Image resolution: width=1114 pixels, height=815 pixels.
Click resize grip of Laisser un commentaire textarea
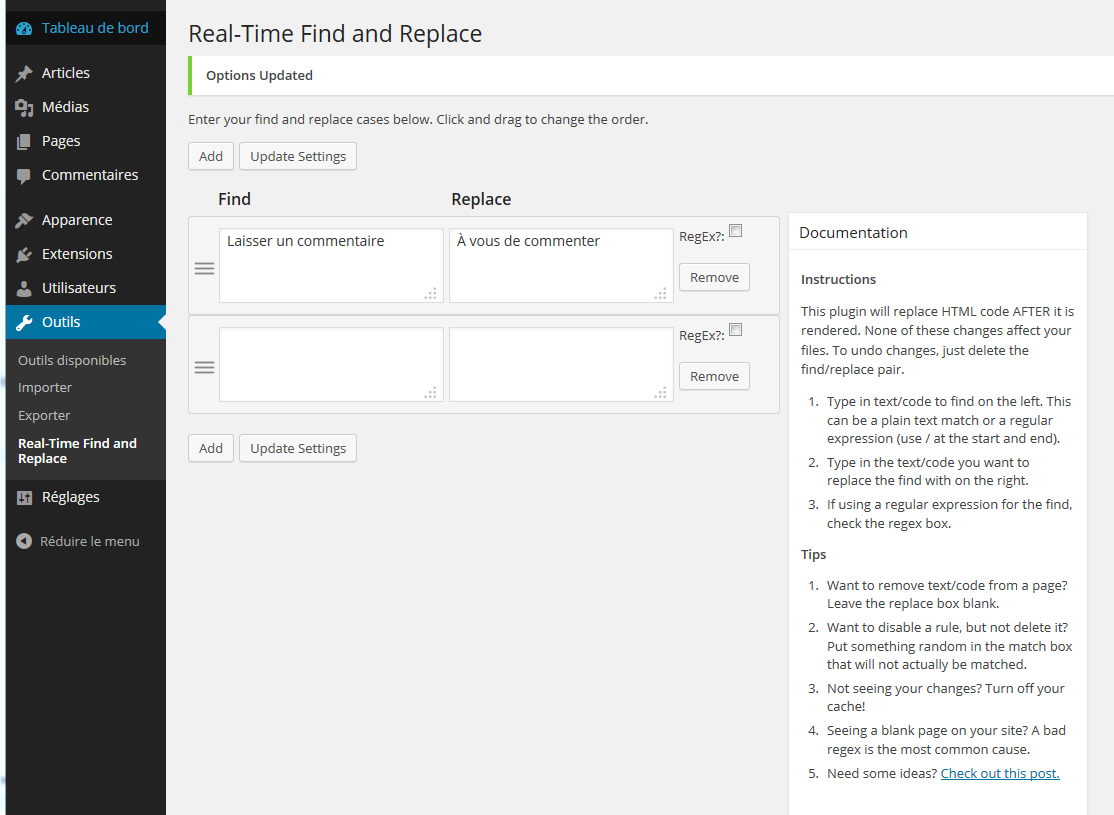(431, 293)
